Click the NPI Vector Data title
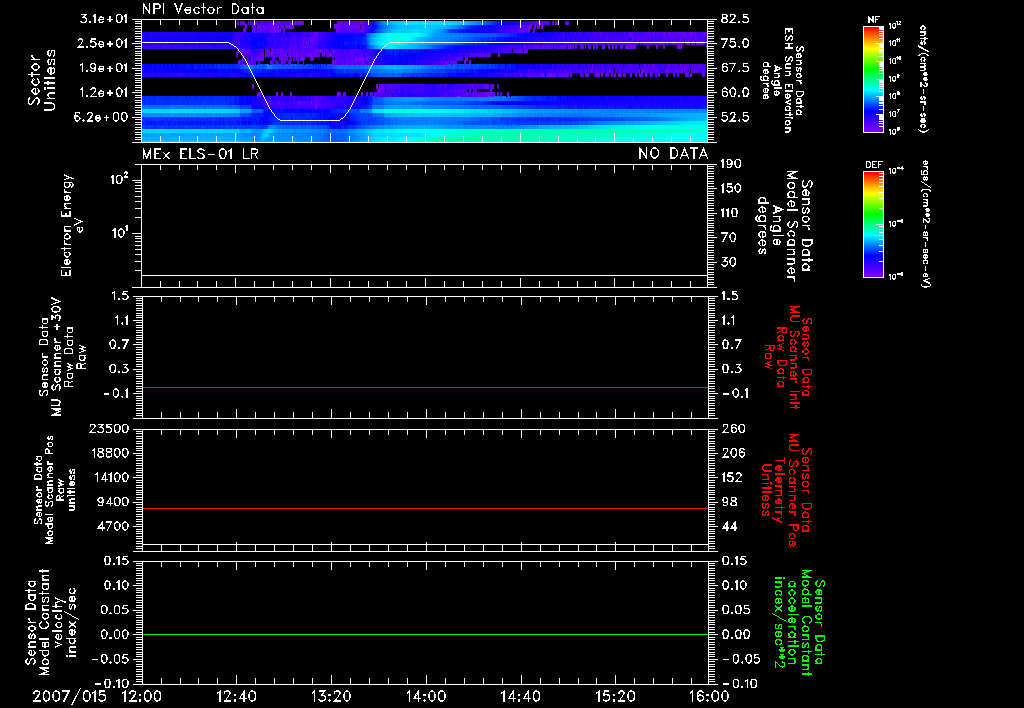This screenshot has height=708, width=1024. pos(204,9)
